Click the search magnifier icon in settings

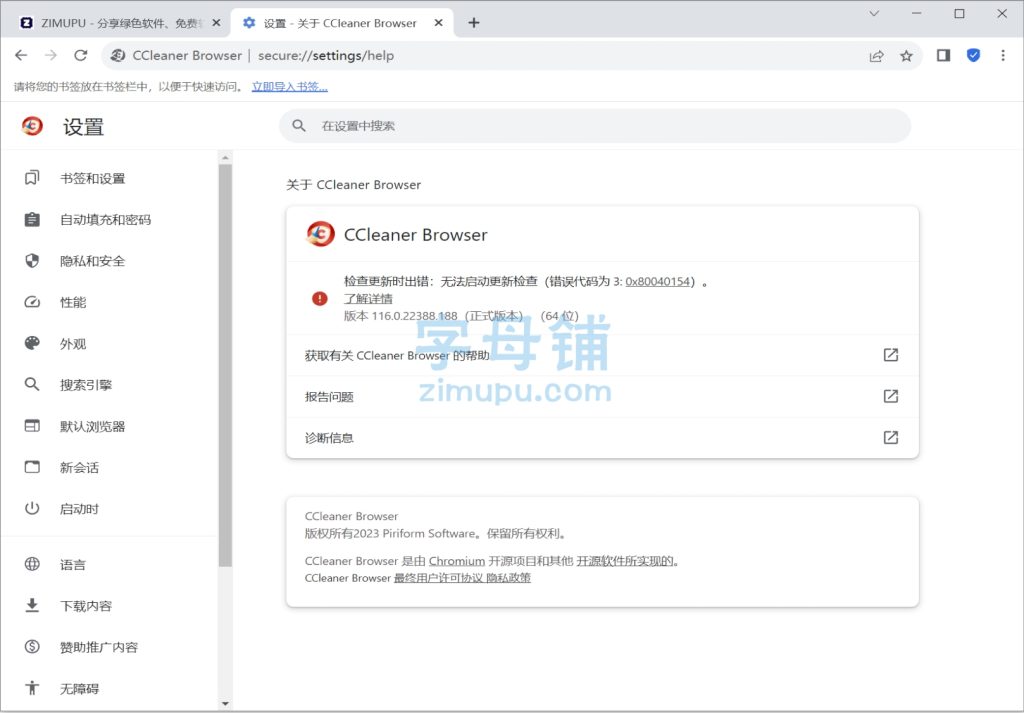coord(299,125)
